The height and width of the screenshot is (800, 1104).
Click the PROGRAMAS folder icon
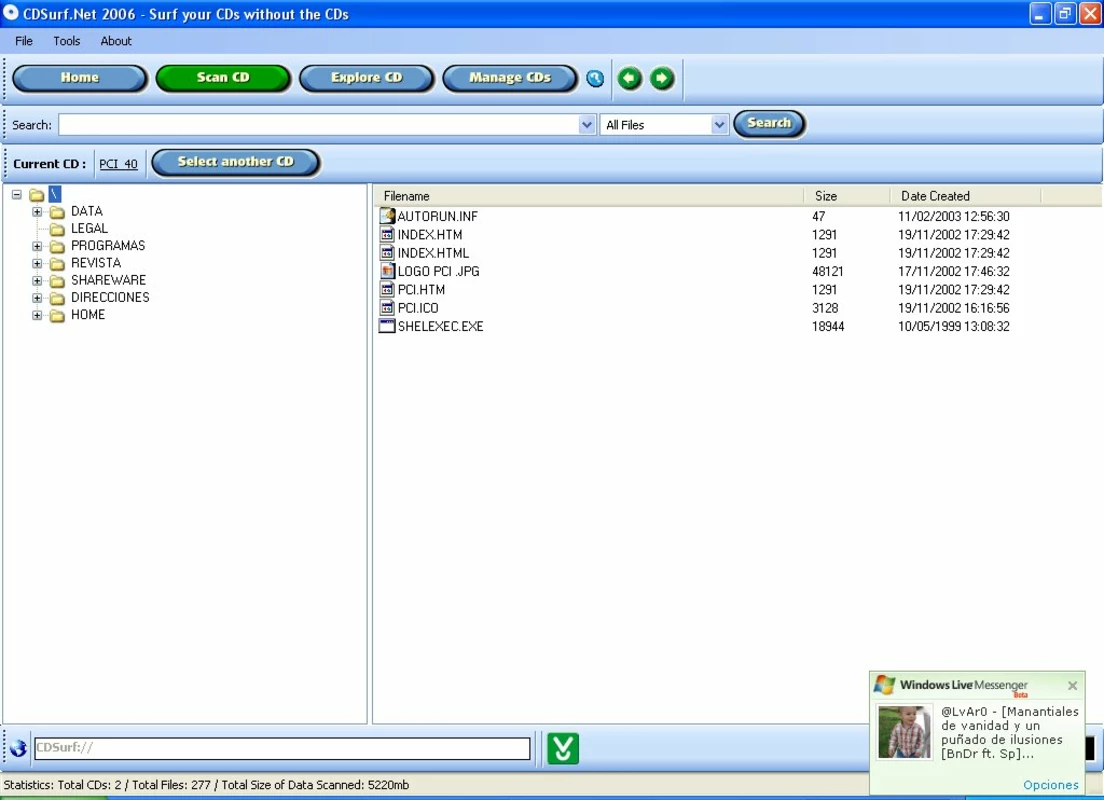tap(57, 246)
